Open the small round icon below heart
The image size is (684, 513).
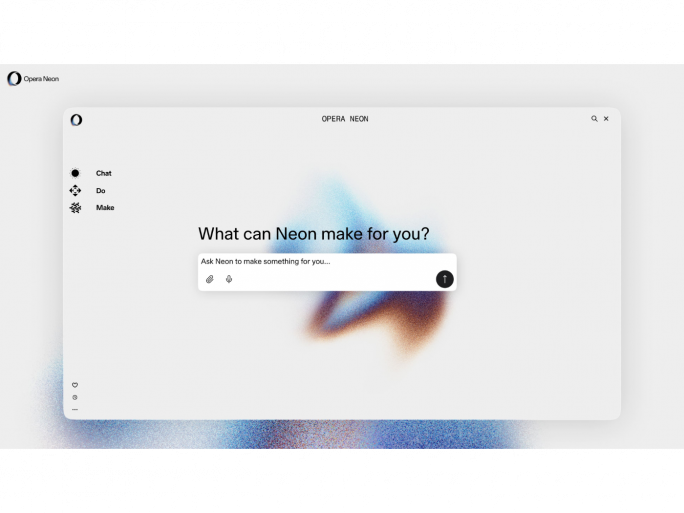[x=75, y=397]
